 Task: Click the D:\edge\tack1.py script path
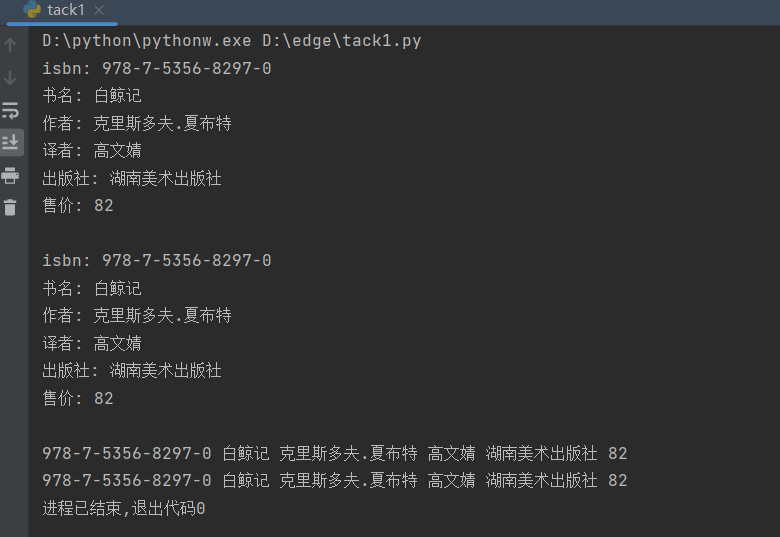[342, 40]
